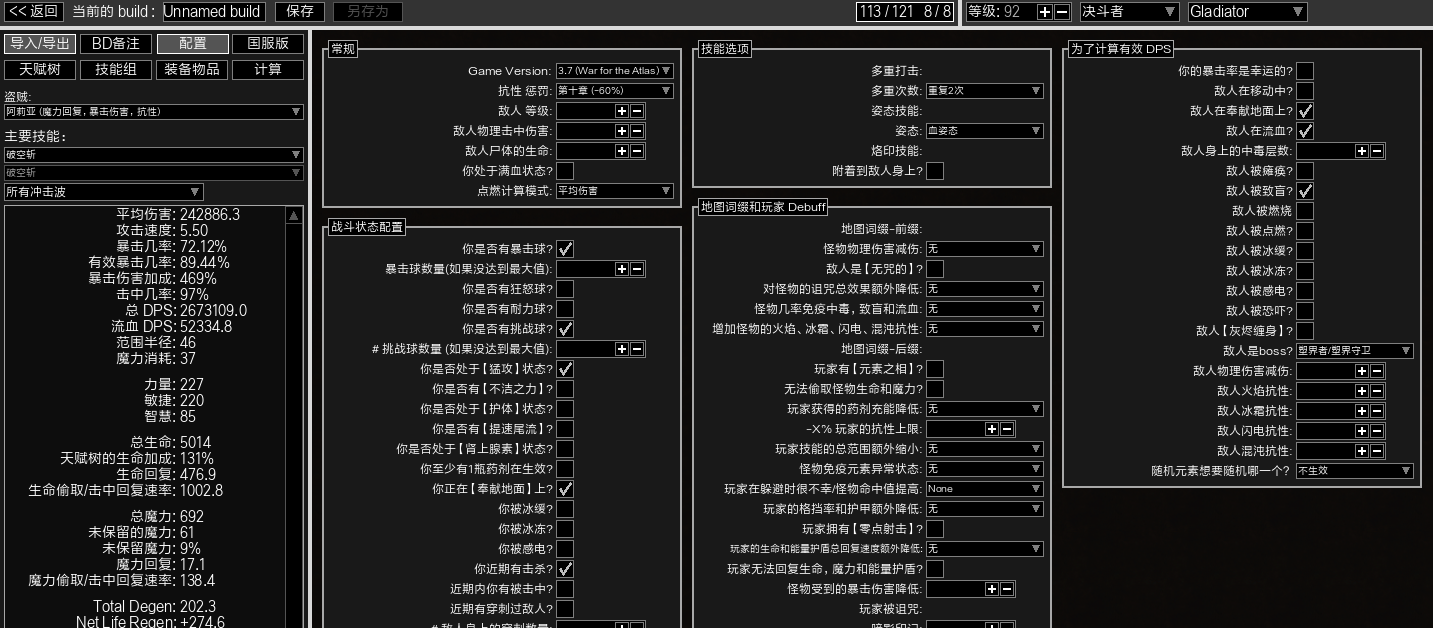Click the Unnamed build name field
The height and width of the screenshot is (628, 1433).
(x=213, y=12)
